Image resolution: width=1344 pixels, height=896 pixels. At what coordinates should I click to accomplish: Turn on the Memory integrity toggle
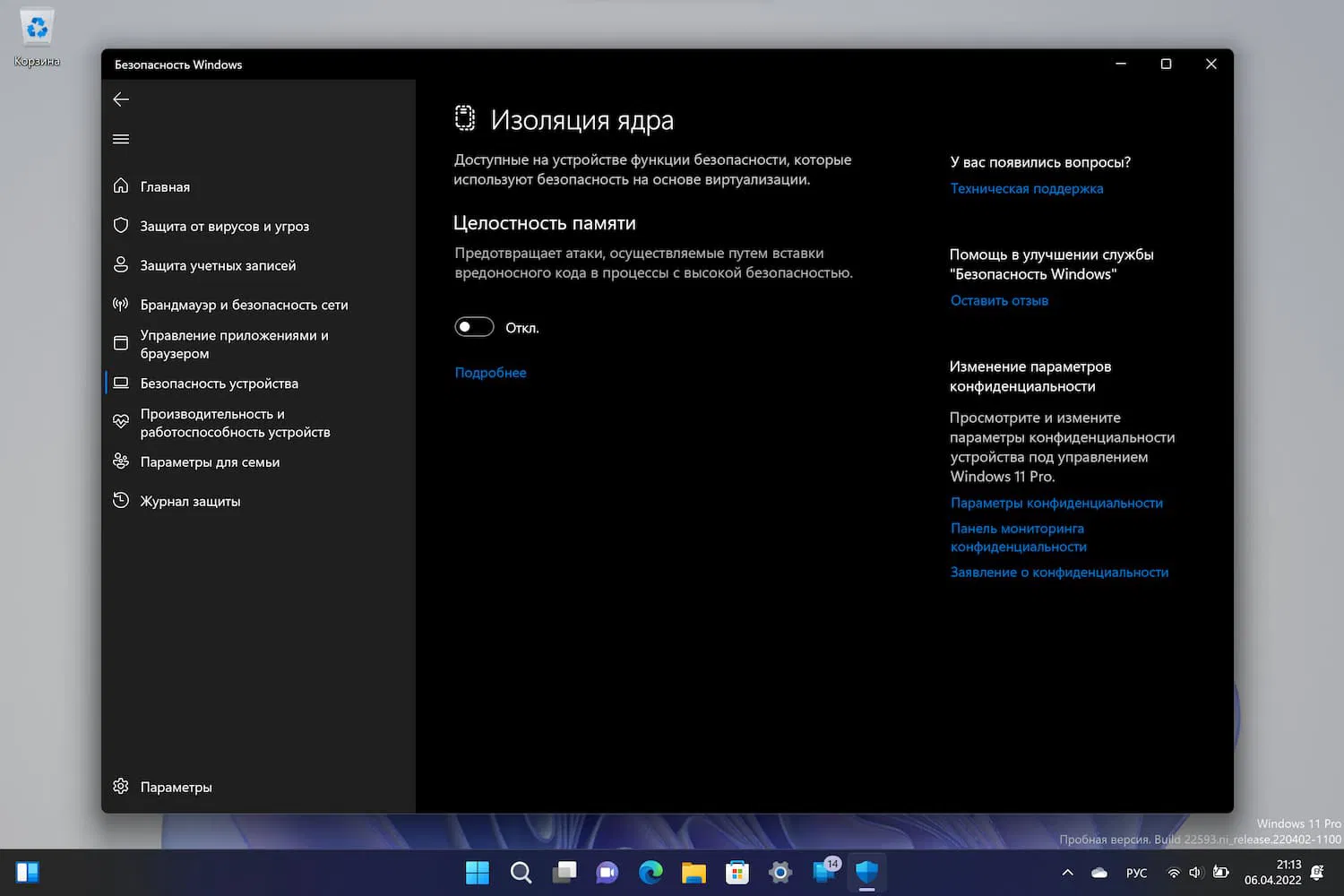click(x=474, y=327)
